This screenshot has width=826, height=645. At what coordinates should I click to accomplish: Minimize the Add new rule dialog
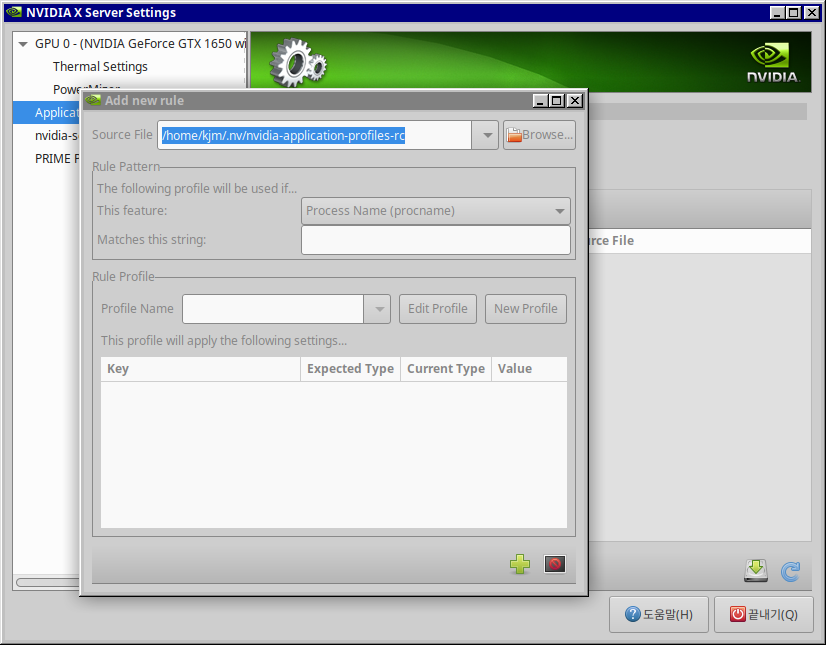point(540,100)
